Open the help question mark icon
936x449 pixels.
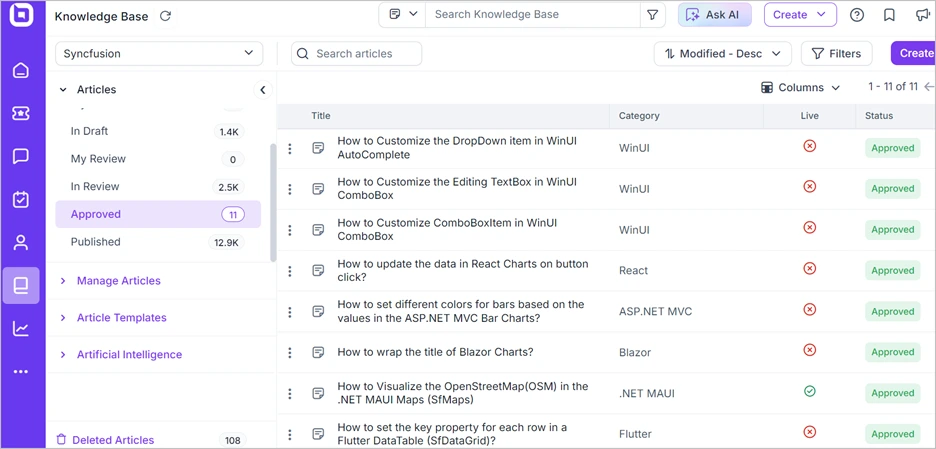click(857, 15)
